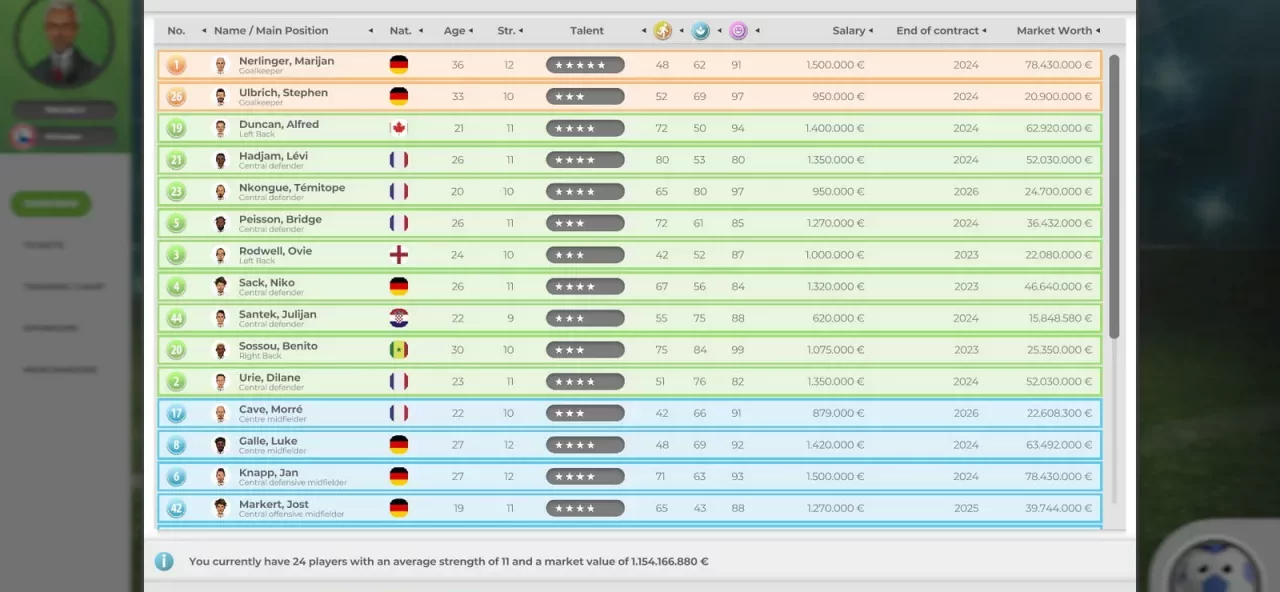Open the player Knapp, Jan
Screen dimensions: 1280x592
click(269, 473)
